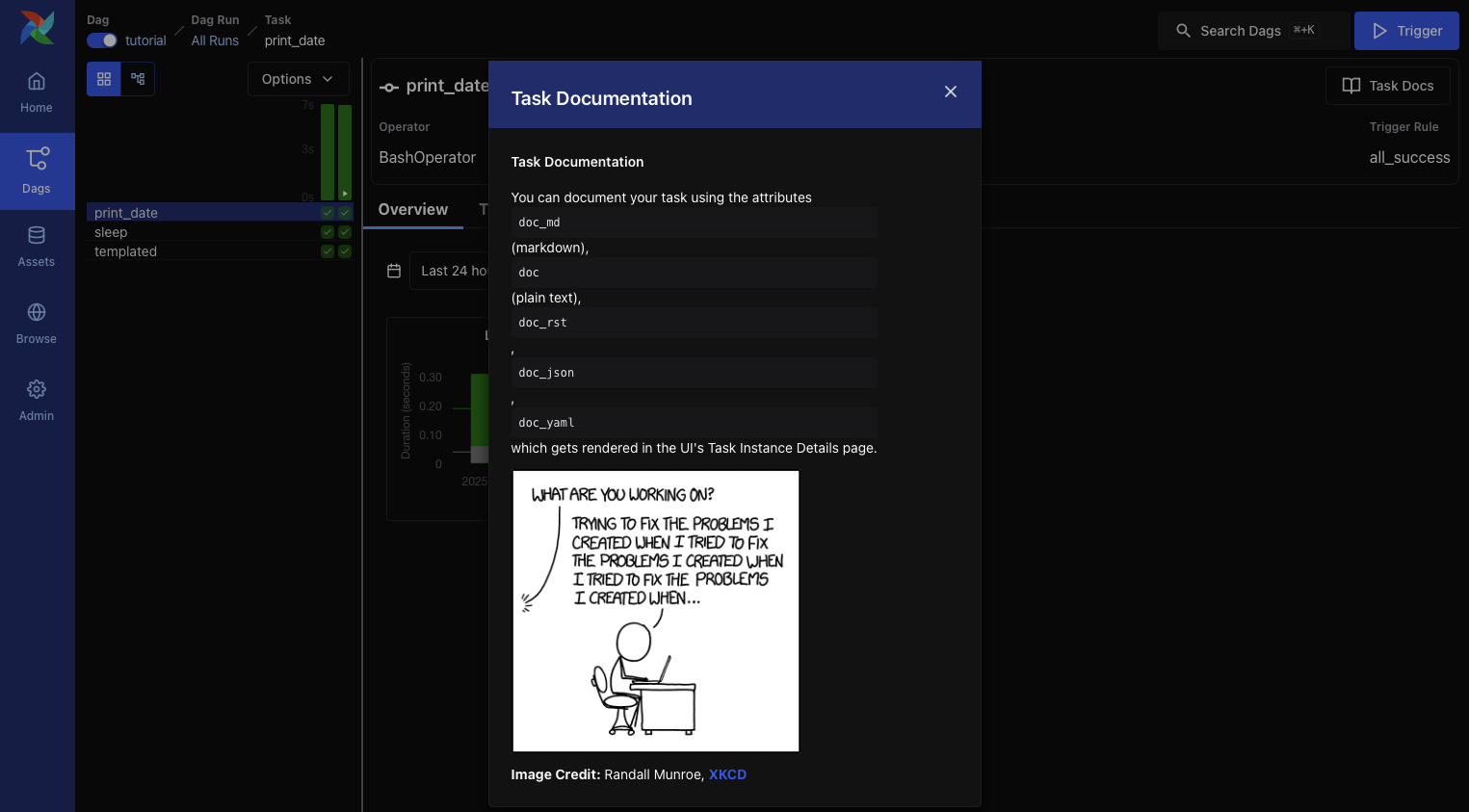Screen dimensions: 1469x812
Task: Select first run status box for sleep
Action: tap(328, 232)
